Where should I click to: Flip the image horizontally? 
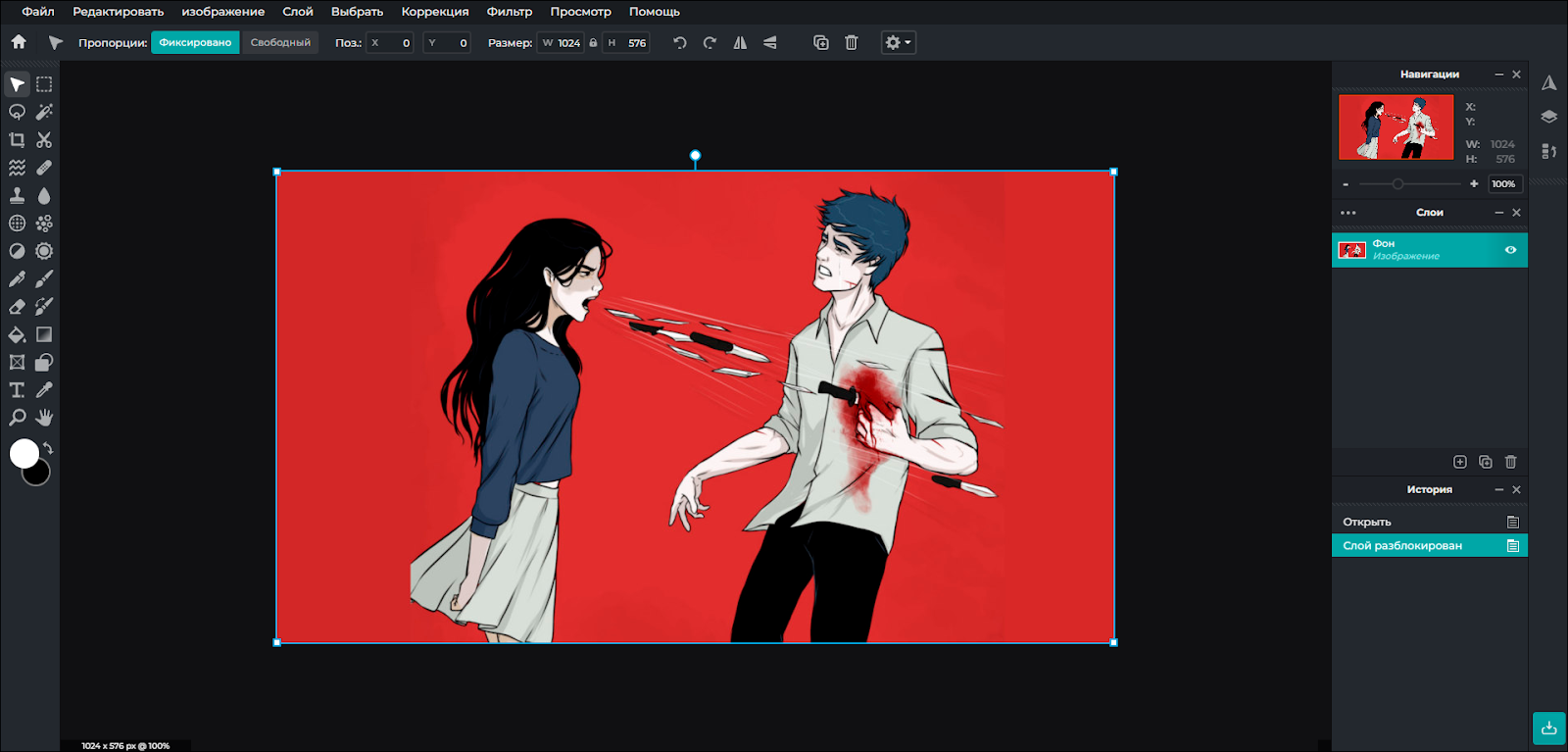click(740, 42)
